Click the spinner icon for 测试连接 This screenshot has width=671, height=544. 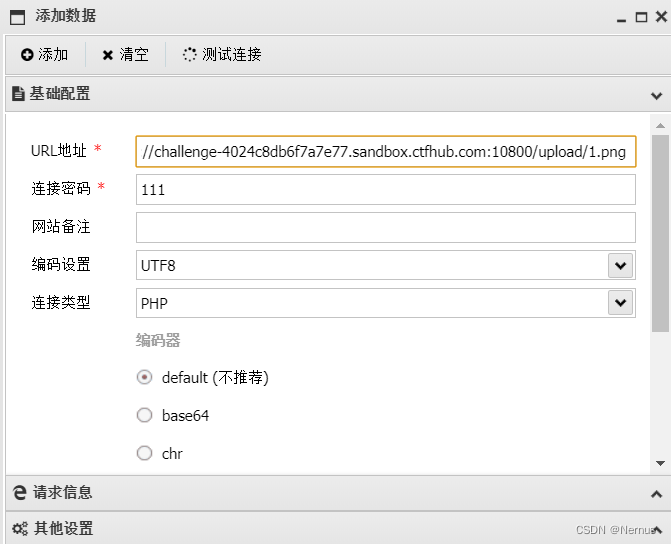(x=189, y=54)
